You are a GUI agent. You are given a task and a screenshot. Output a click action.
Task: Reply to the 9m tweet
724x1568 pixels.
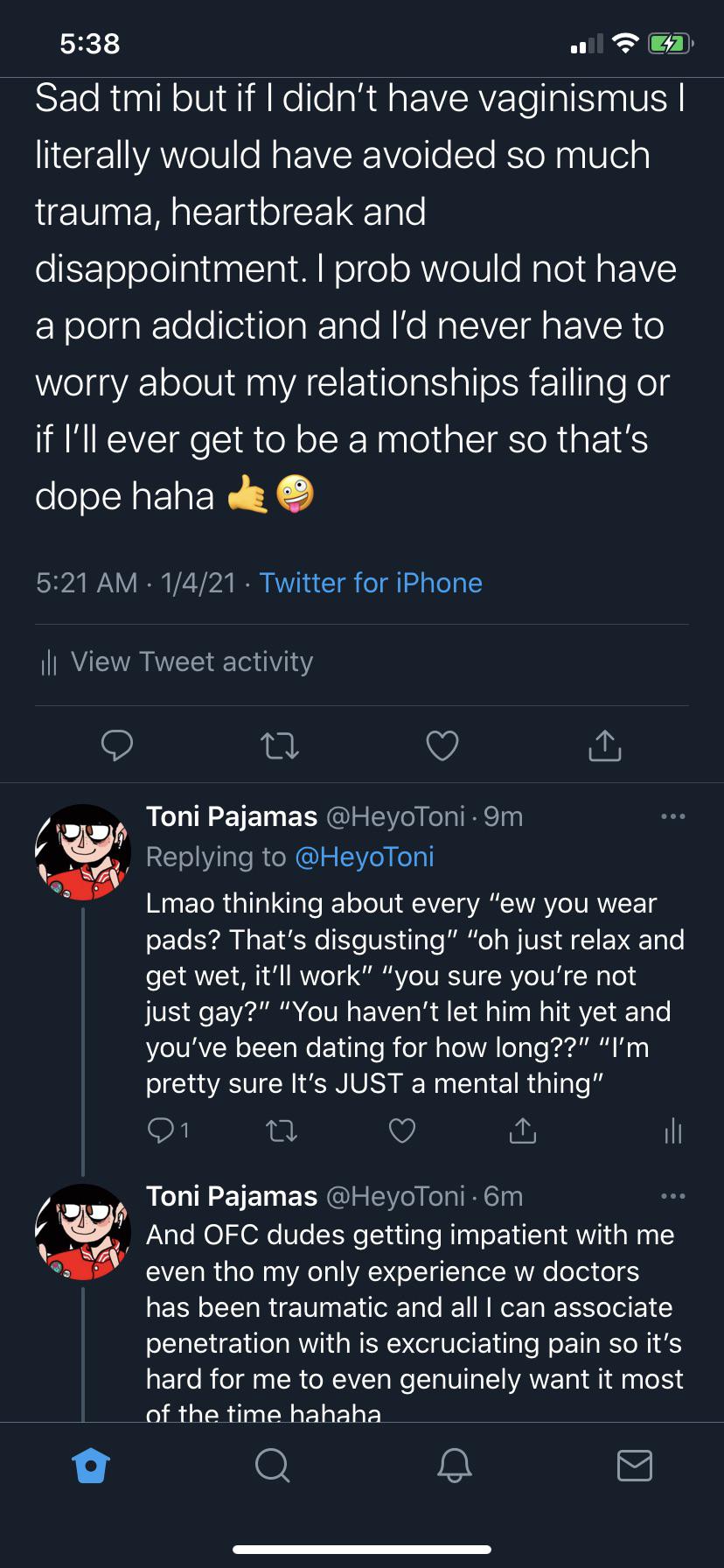tap(162, 1130)
